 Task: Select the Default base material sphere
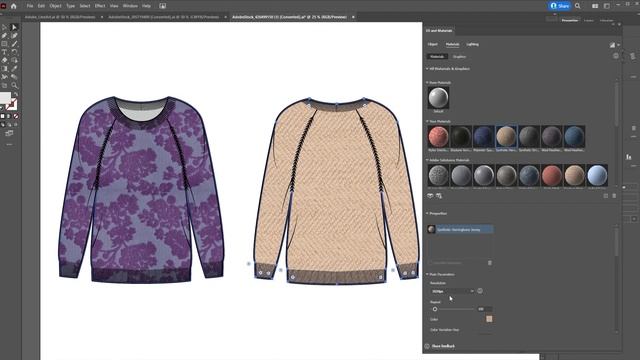[x=438, y=98]
